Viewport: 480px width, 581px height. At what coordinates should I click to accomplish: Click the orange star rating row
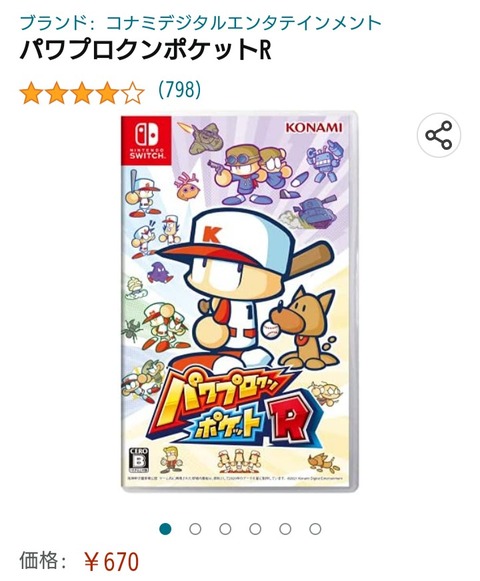click(82, 93)
